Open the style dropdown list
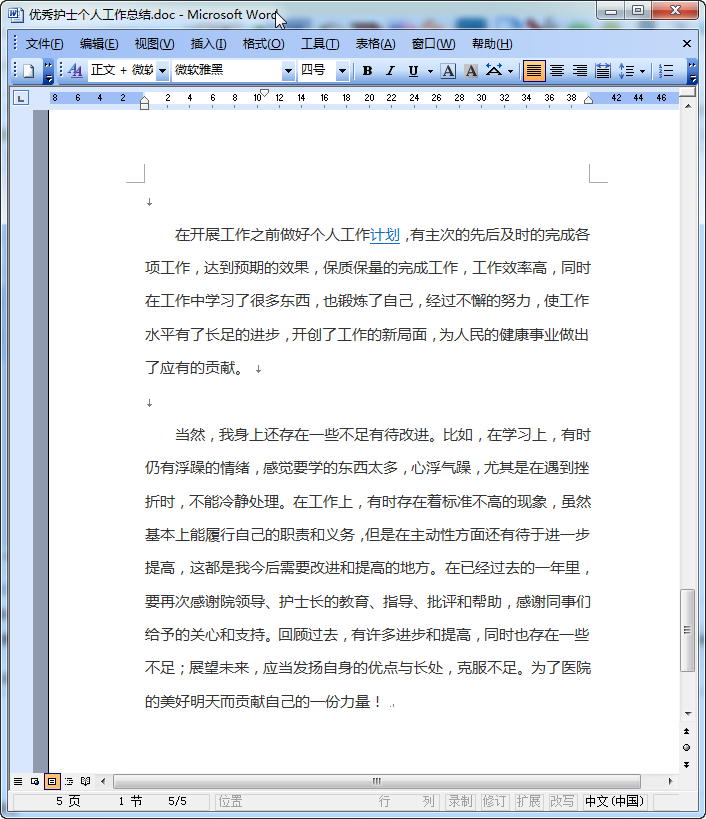 pyautogui.click(x=162, y=71)
